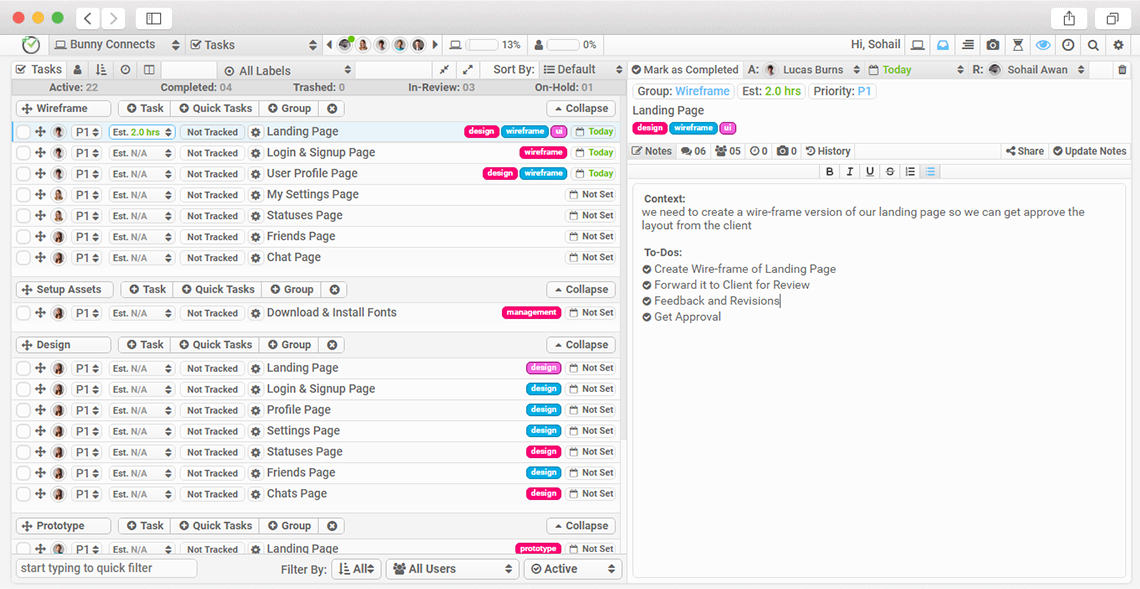The image size is (1140, 589).
Task: Open reviewer Sohail Awan dropdown
Action: [x=1037, y=70]
